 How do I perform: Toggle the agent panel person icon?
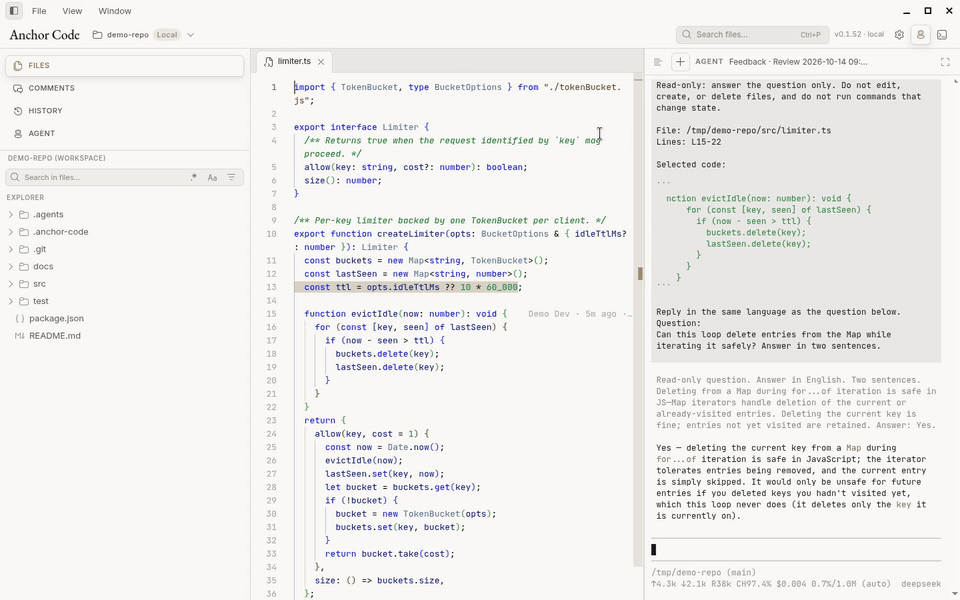[920, 35]
